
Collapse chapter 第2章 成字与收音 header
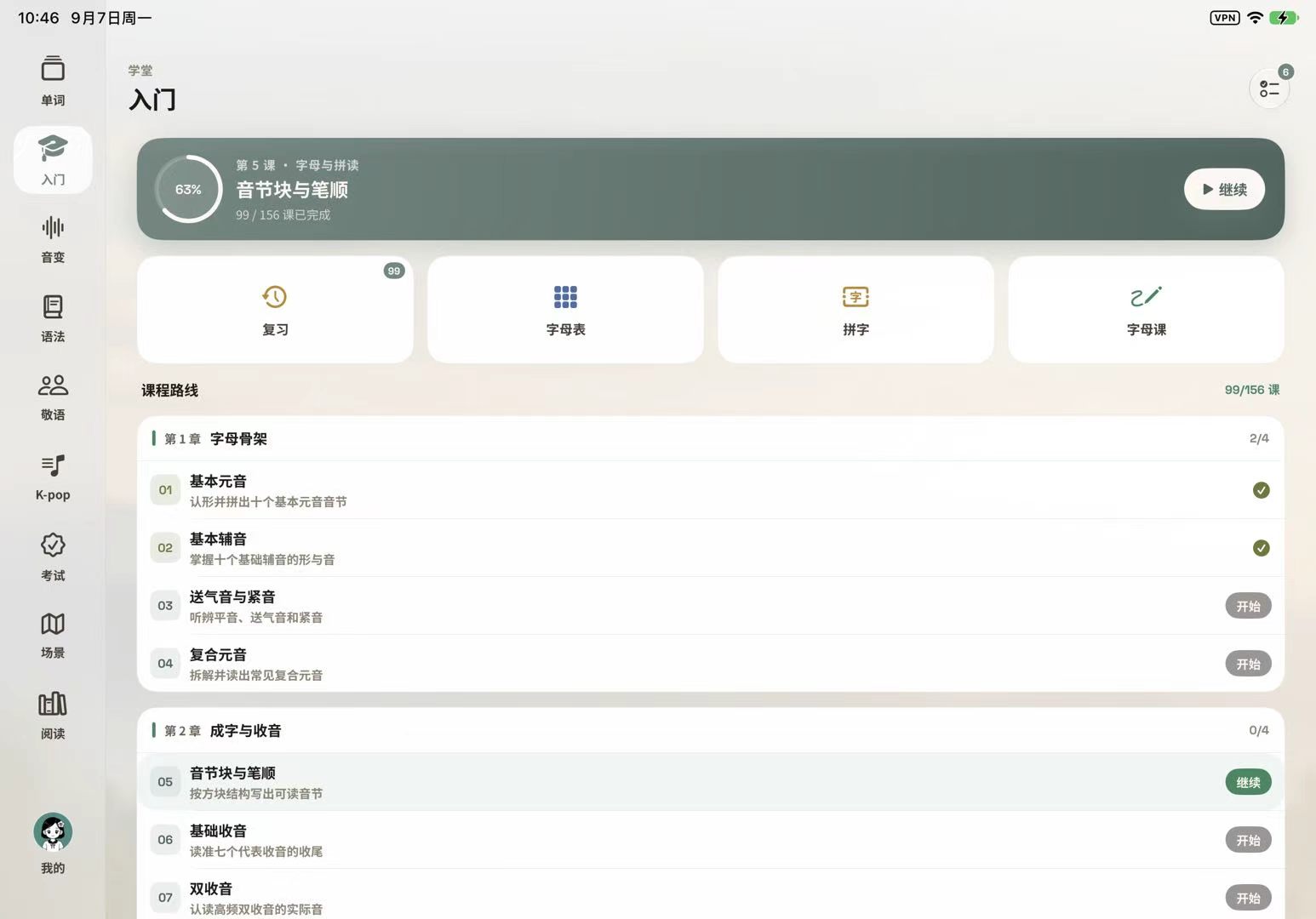(710, 731)
